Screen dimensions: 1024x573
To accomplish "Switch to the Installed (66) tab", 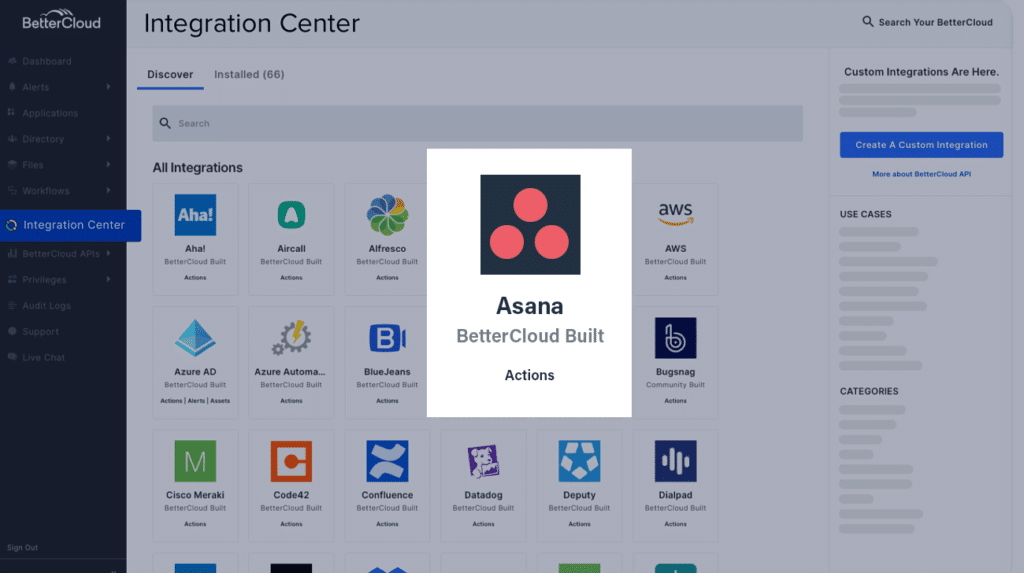I will coord(249,74).
